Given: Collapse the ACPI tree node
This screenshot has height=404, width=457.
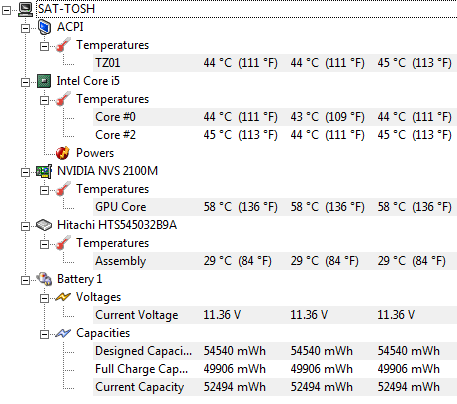Looking at the screenshot, I should [x=25, y=29].
